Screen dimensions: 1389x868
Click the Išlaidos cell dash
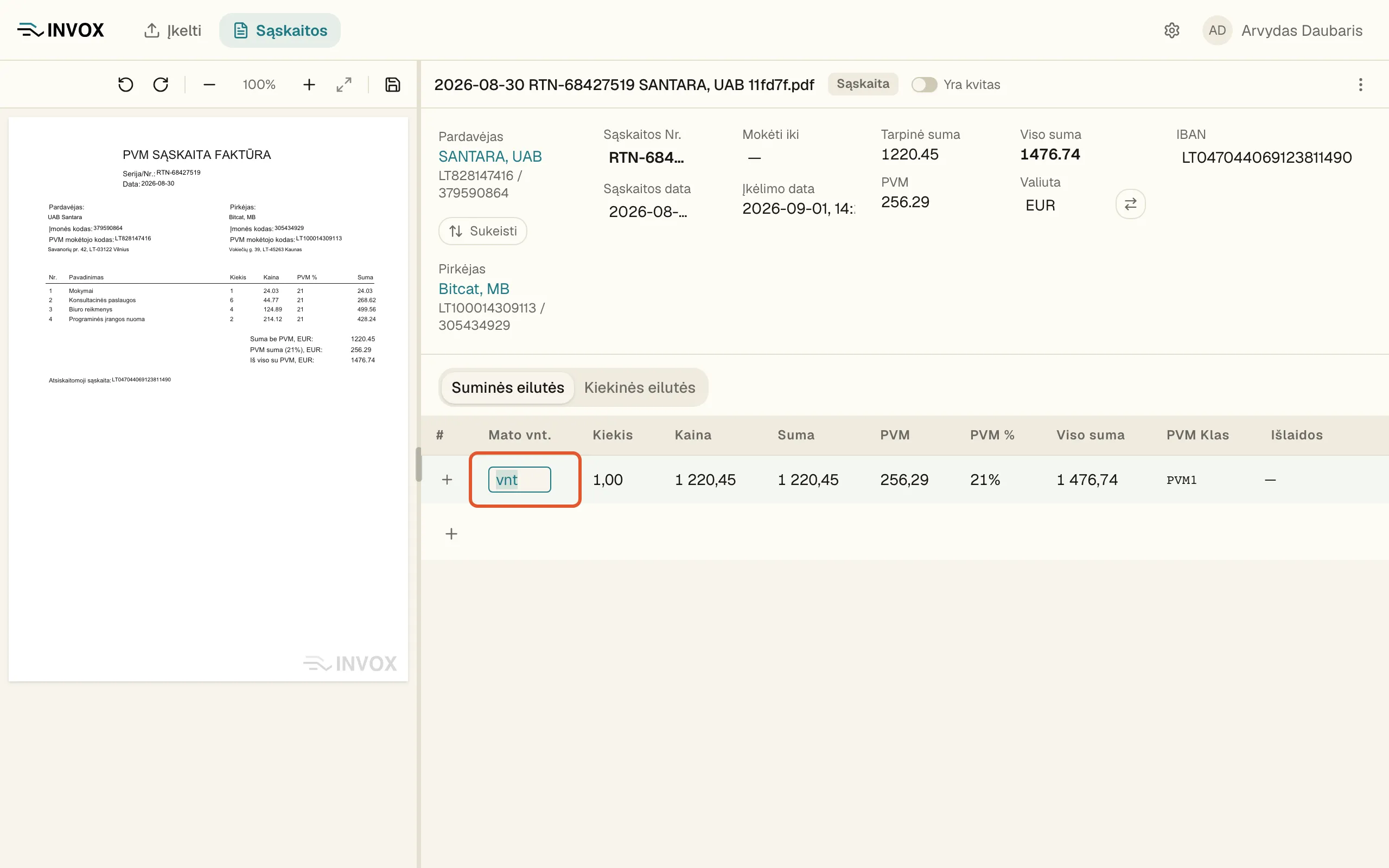point(1270,480)
